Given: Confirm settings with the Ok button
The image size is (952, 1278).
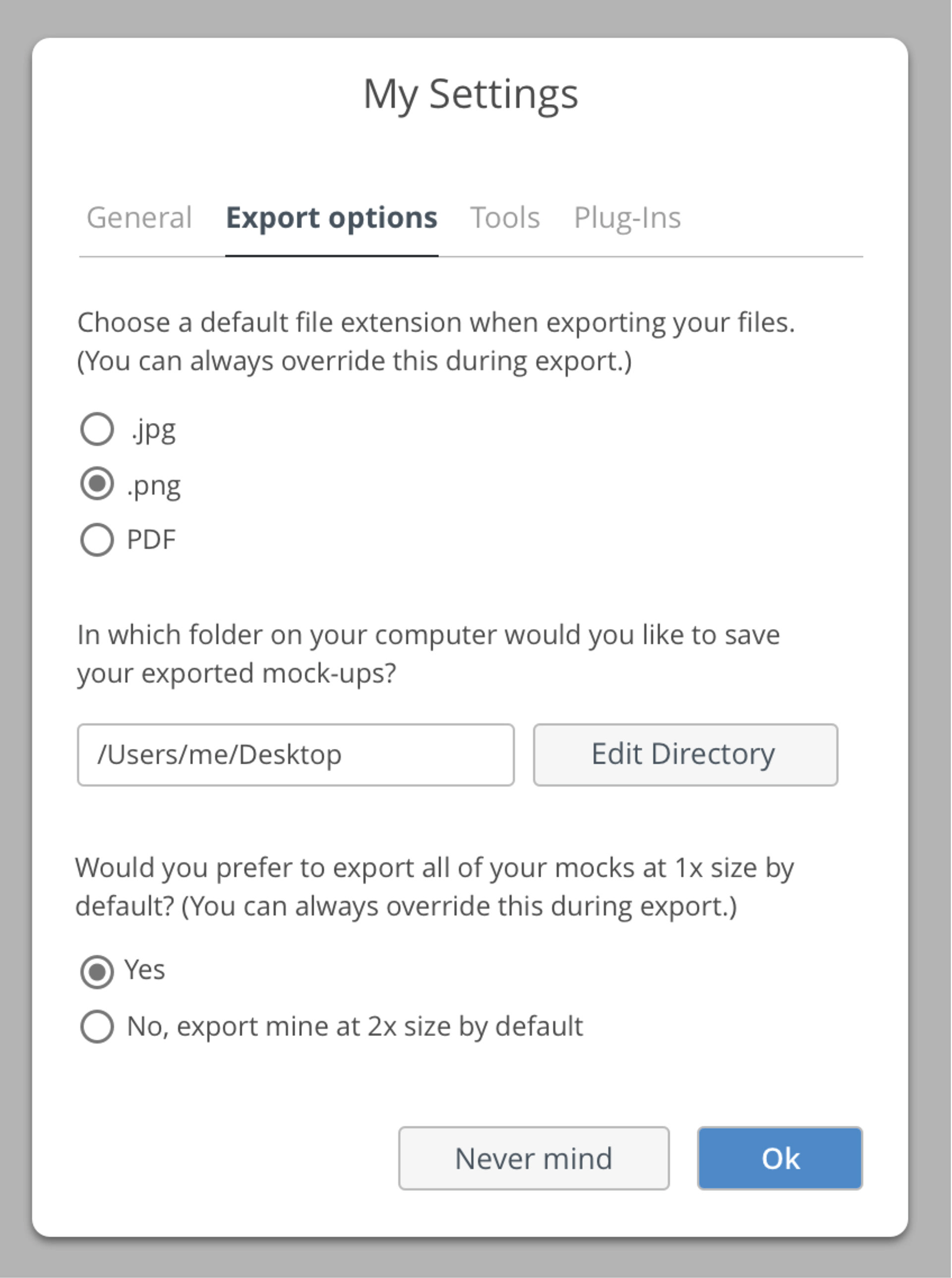Looking at the screenshot, I should pyautogui.click(x=779, y=1158).
